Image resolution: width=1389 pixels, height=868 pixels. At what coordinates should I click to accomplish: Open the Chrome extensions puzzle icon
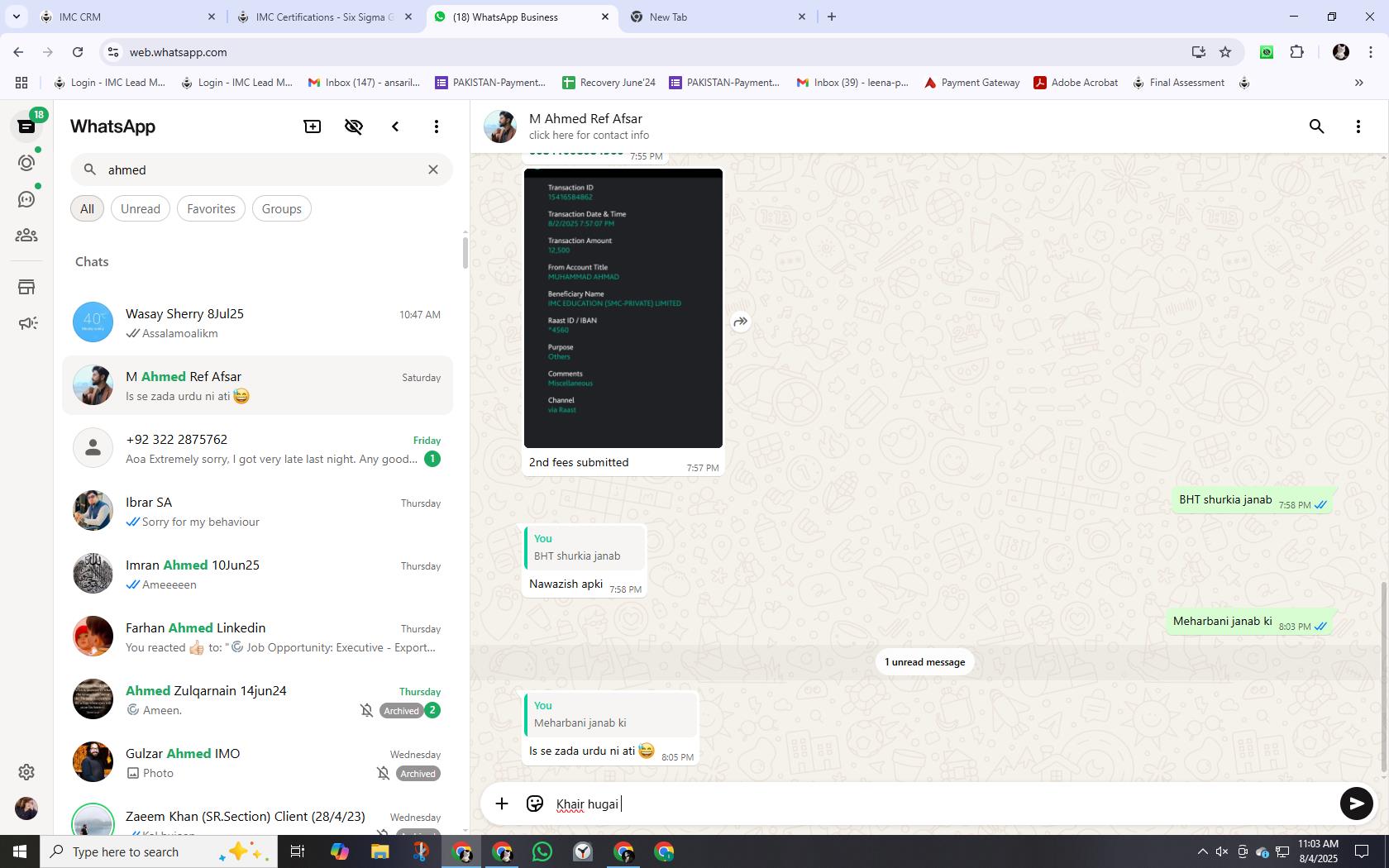tap(1296, 52)
